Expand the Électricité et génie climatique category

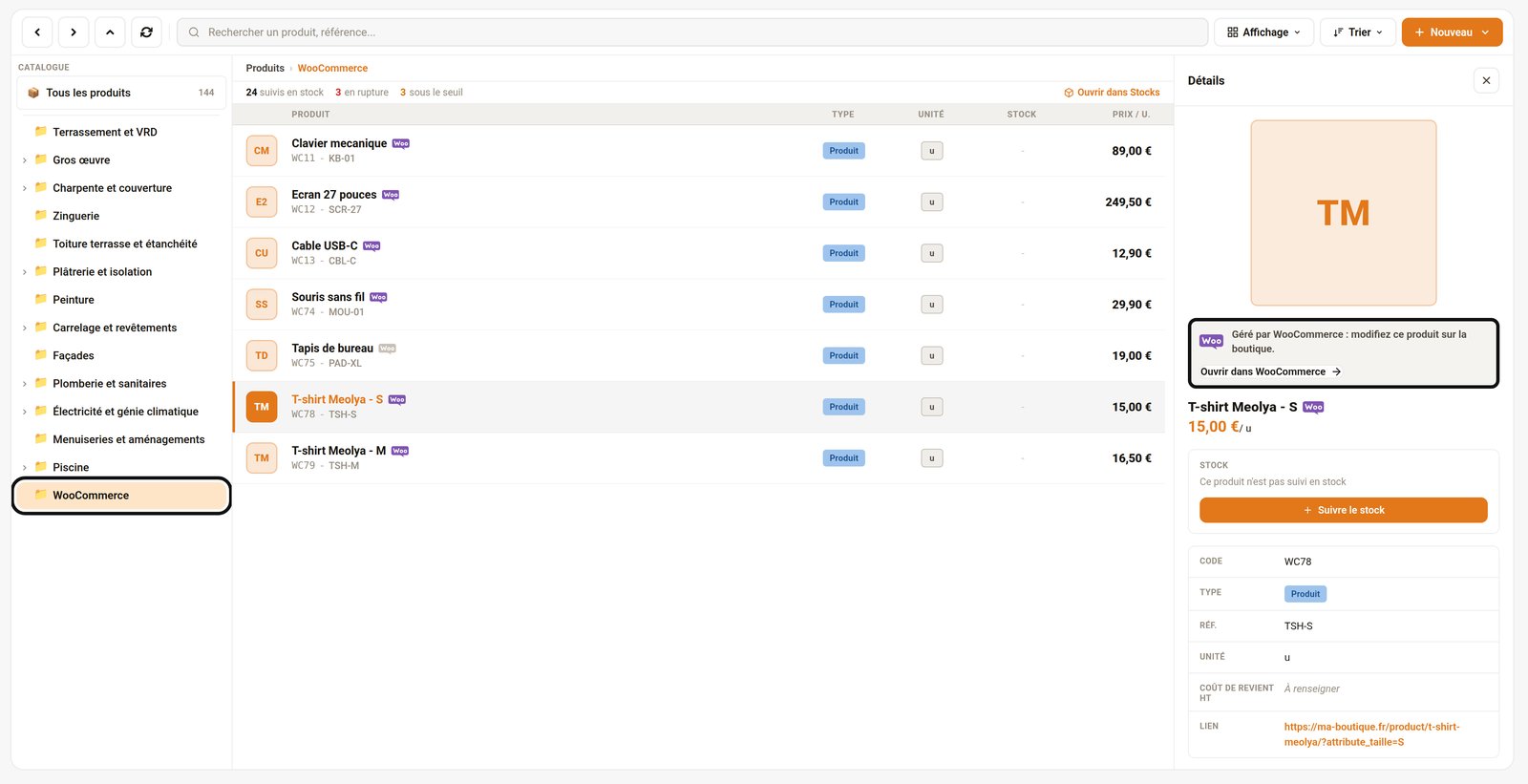tap(25, 412)
